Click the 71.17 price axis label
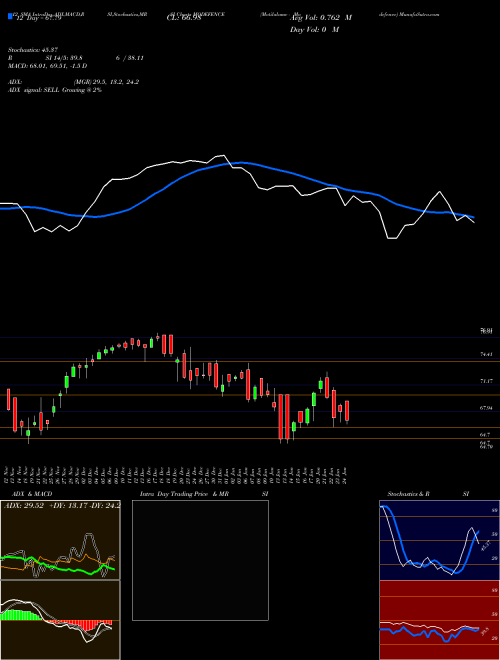Screen dimensions: 500x660 coord(486,381)
